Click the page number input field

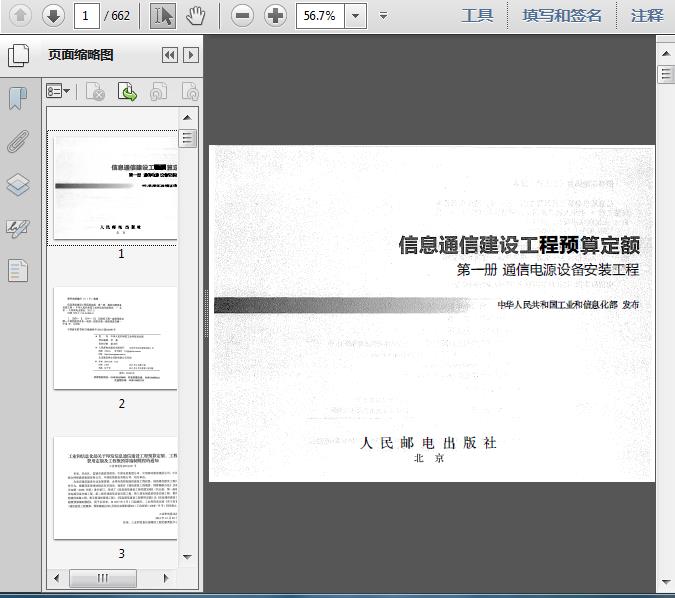[87, 16]
